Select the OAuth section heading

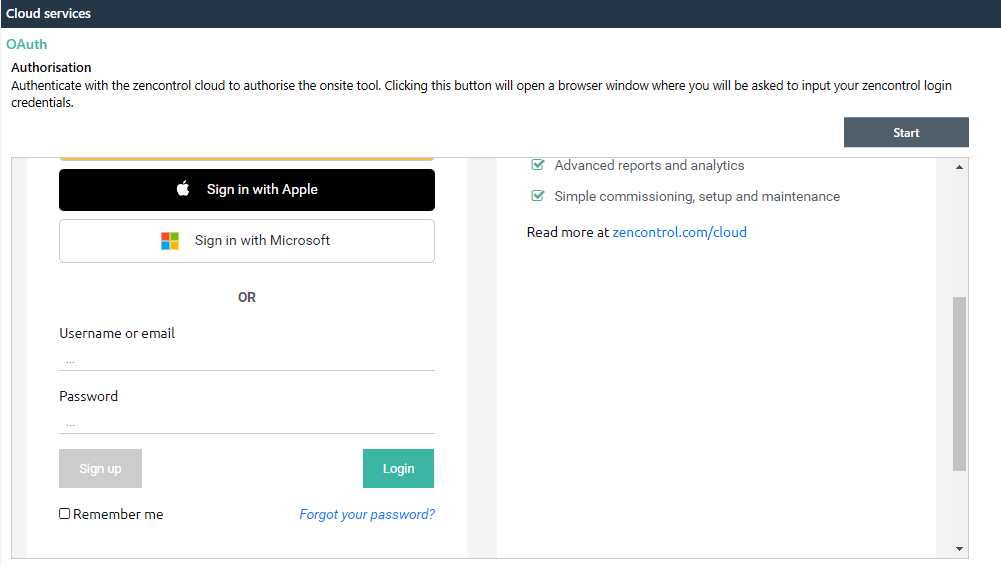tap(27, 44)
